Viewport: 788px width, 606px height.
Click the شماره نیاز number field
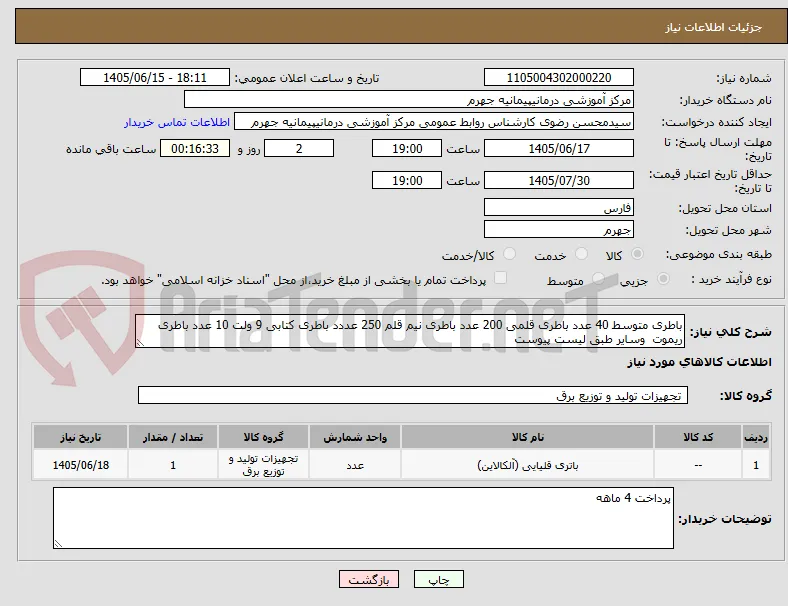coord(559,77)
